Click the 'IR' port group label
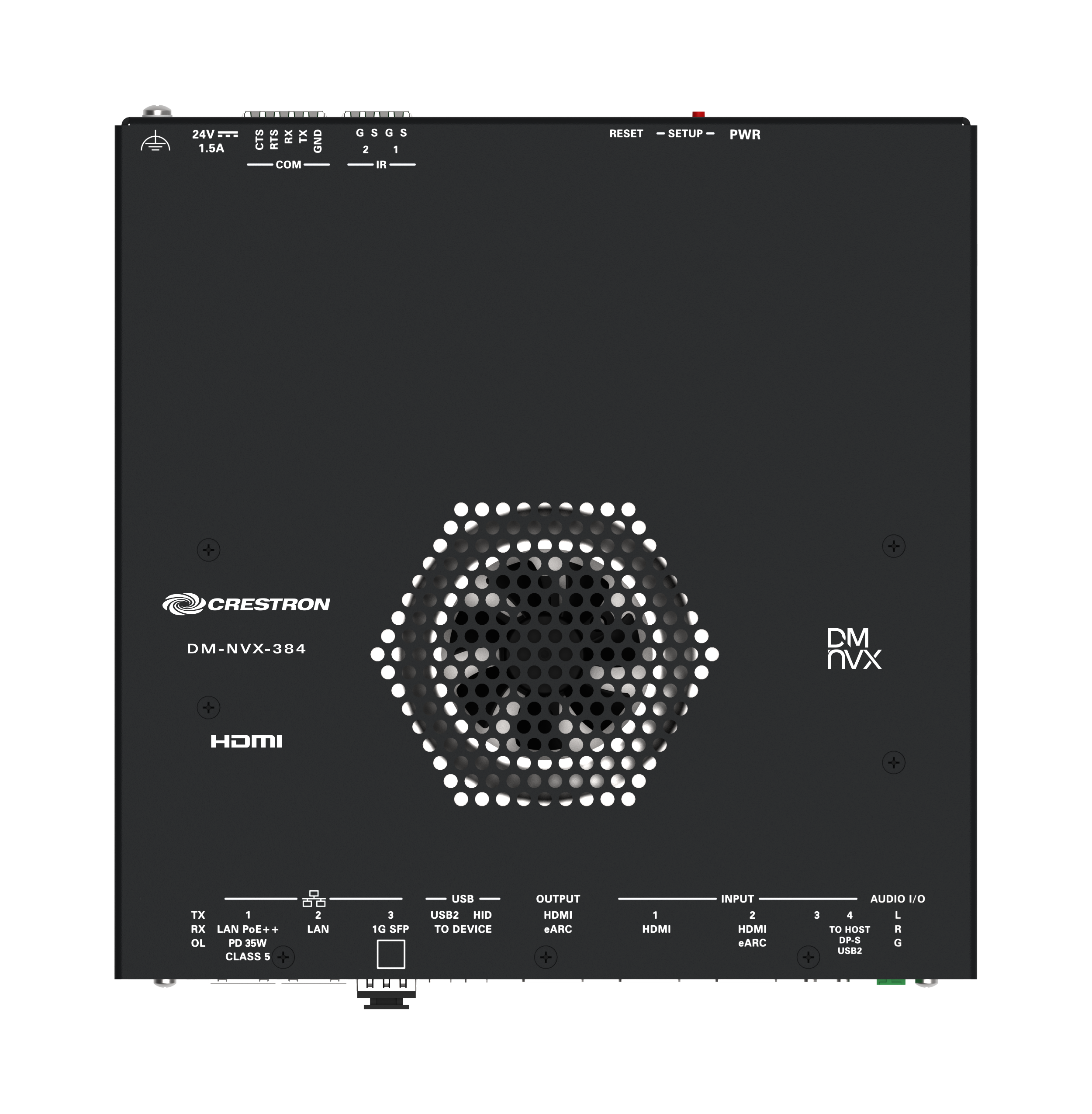The height and width of the screenshot is (1114, 1092). [381, 165]
